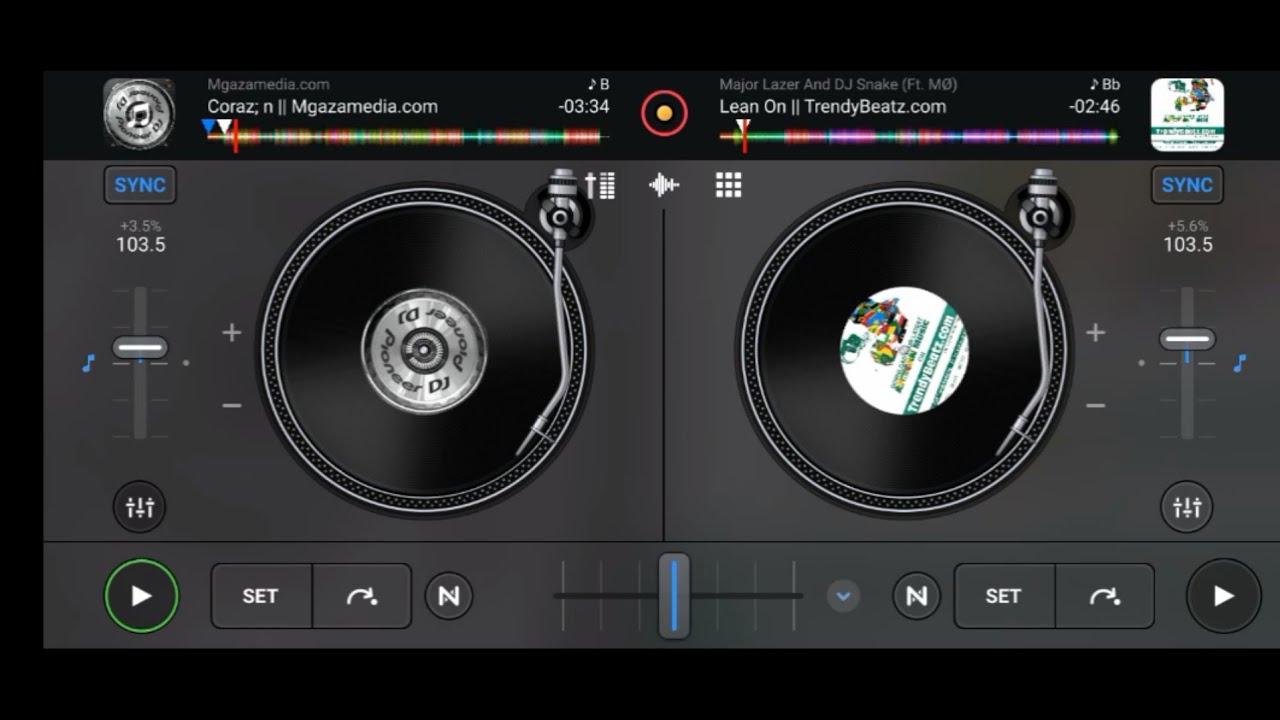Toggle key lock note on right deck

pyautogui.click(x=1240, y=363)
